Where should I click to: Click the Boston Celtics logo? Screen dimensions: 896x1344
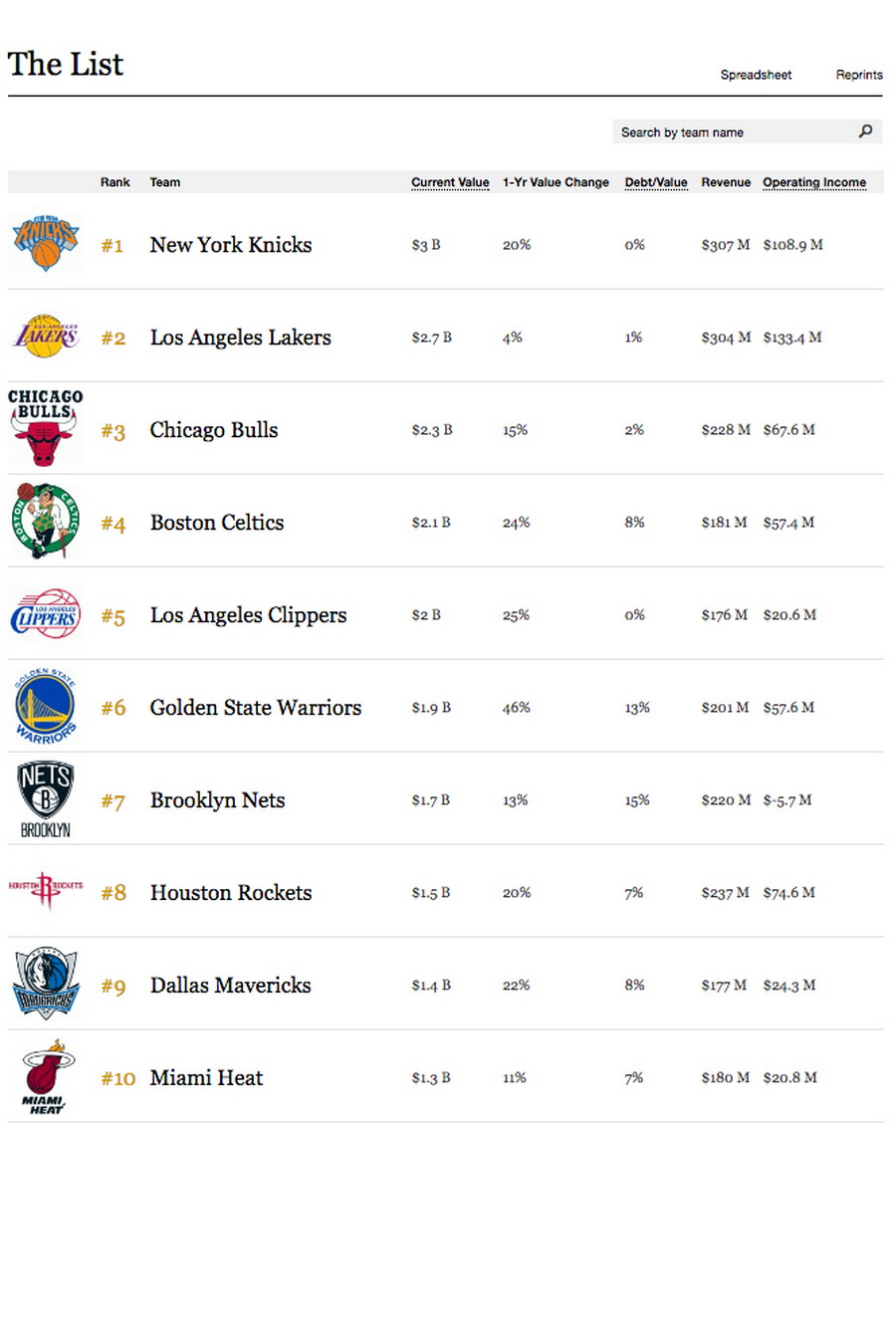(46, 522)
